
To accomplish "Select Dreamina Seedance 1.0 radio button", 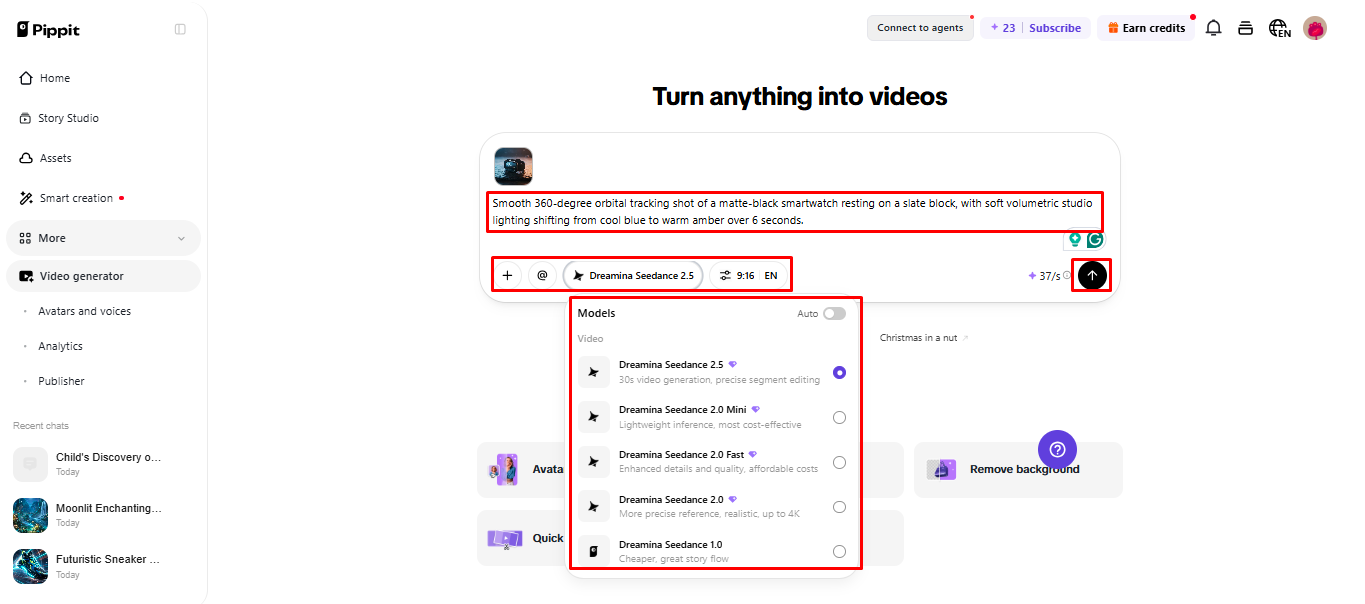I will [x=839, y=552].
